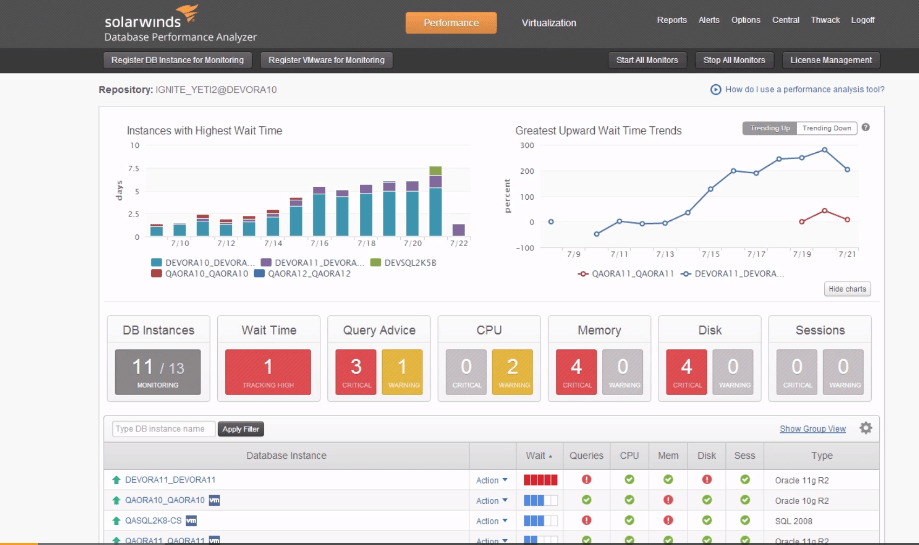Image resolution: width=919 pixels, height=545 pixels.
Task: Click the Wait Time Tracking High tile
Action: coord(268,372)
